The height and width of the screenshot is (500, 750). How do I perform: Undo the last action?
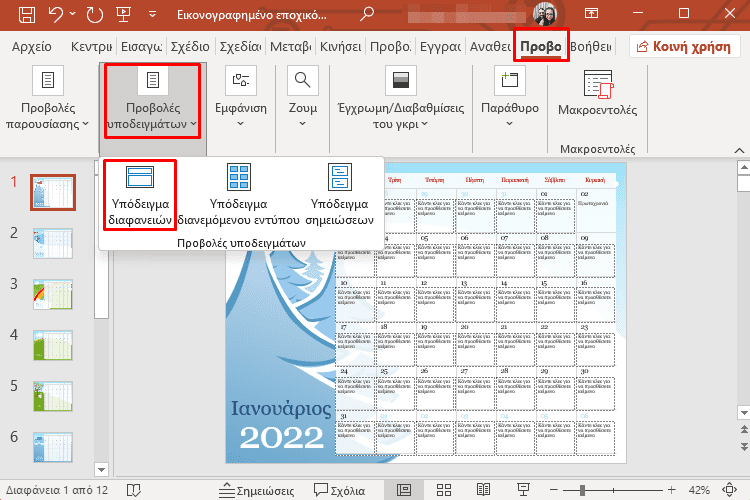[x=55, y=14]
